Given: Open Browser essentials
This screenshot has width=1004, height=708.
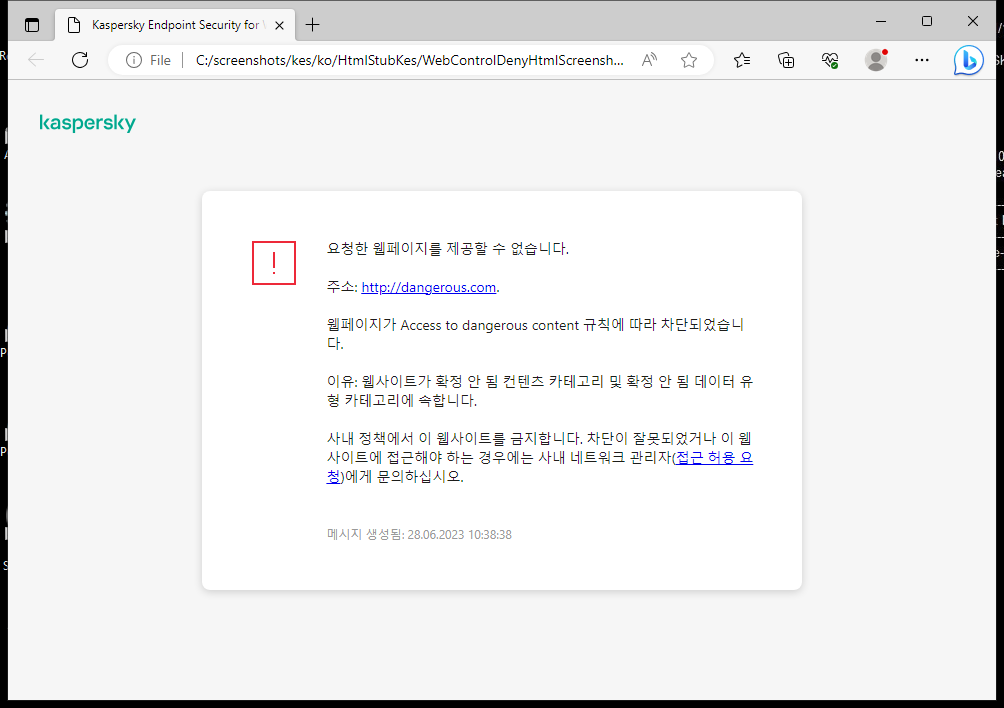Looking at the screenshot, I should click(830, 60).
